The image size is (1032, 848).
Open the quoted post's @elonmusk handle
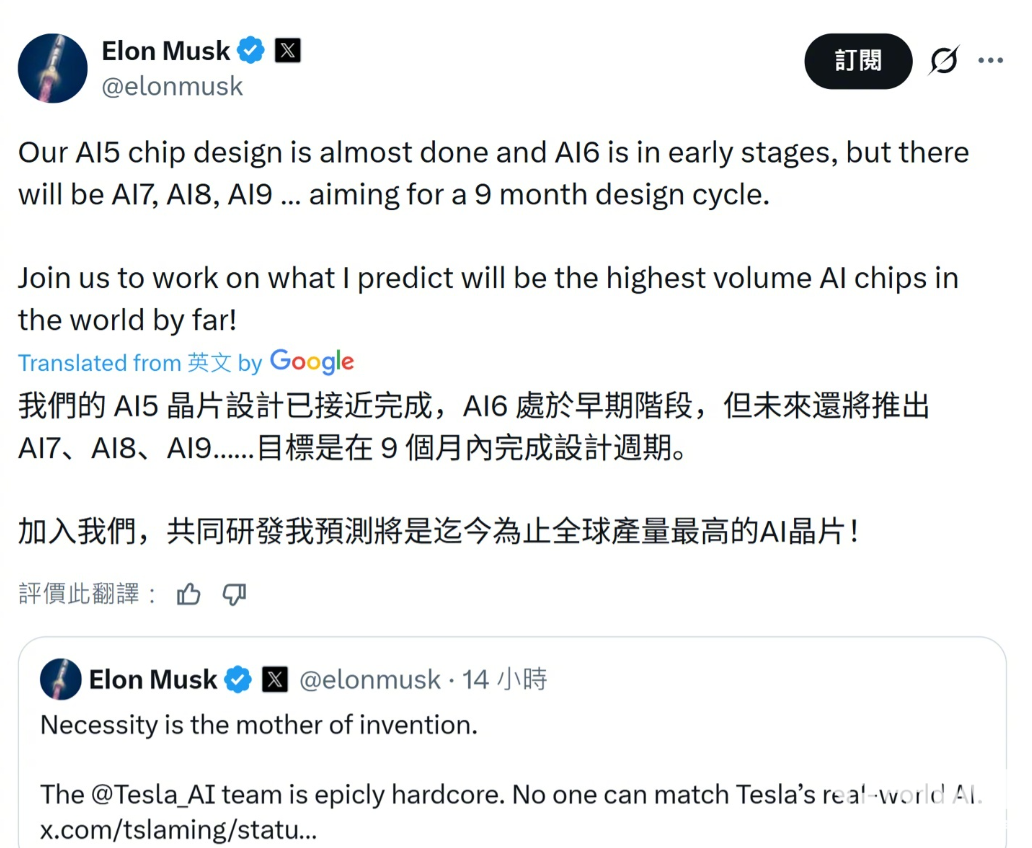click(370, 680)
